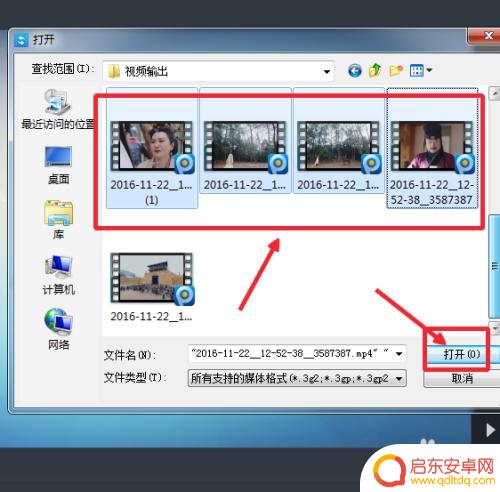Go up one folder level
The image size is (500, 492).
[x=375, y=70]
